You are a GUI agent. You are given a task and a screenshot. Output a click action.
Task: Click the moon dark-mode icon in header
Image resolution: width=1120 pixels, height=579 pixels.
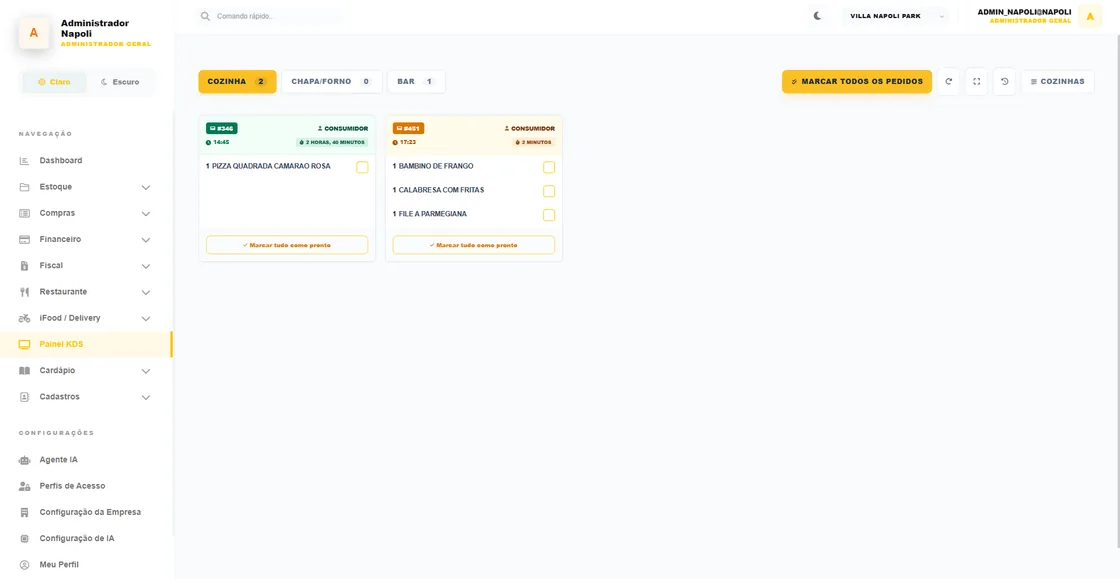[818, 16]
